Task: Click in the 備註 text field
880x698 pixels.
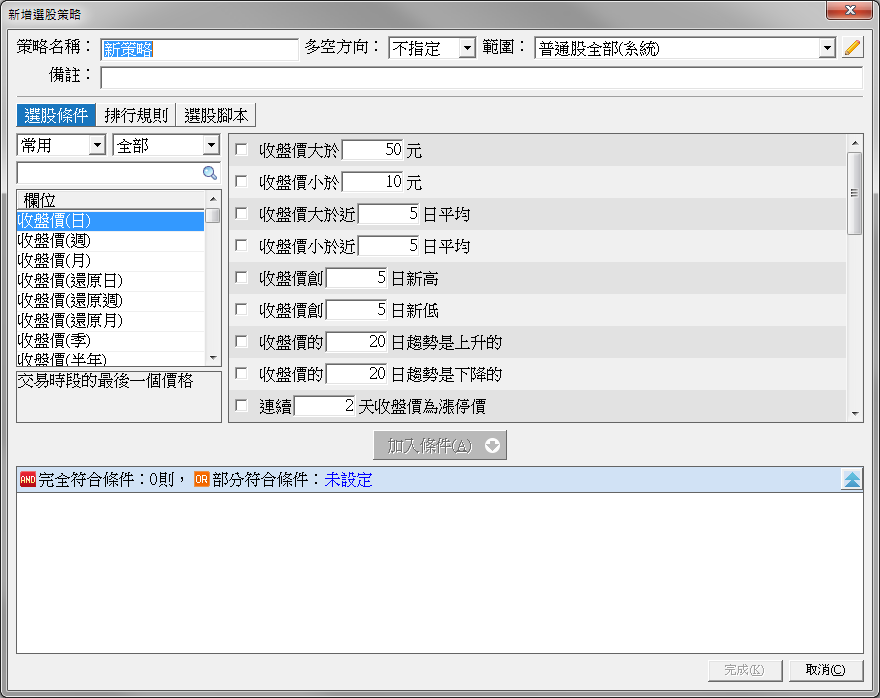Action: [480, 77]
